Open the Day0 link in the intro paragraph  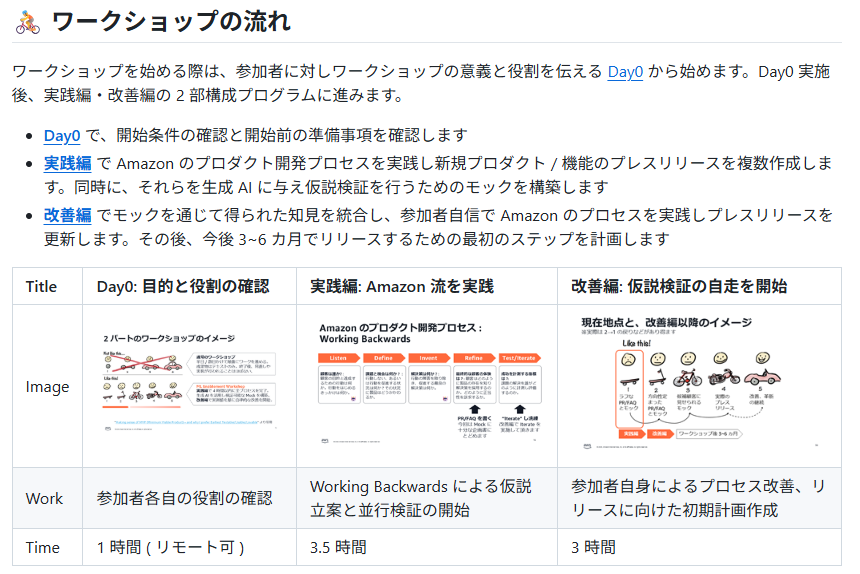[x=625, y=72]
